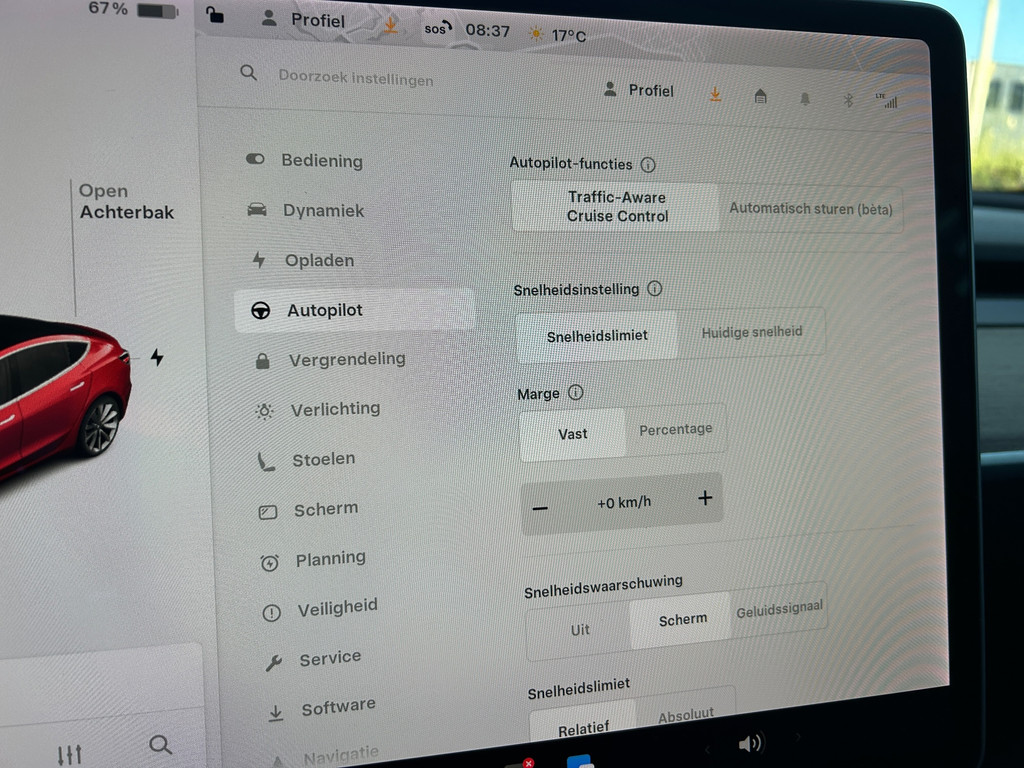Show info for Autopilot-functies
Image resolution: width=1024 pixels, height=768 pixels.
pos(648,165)
